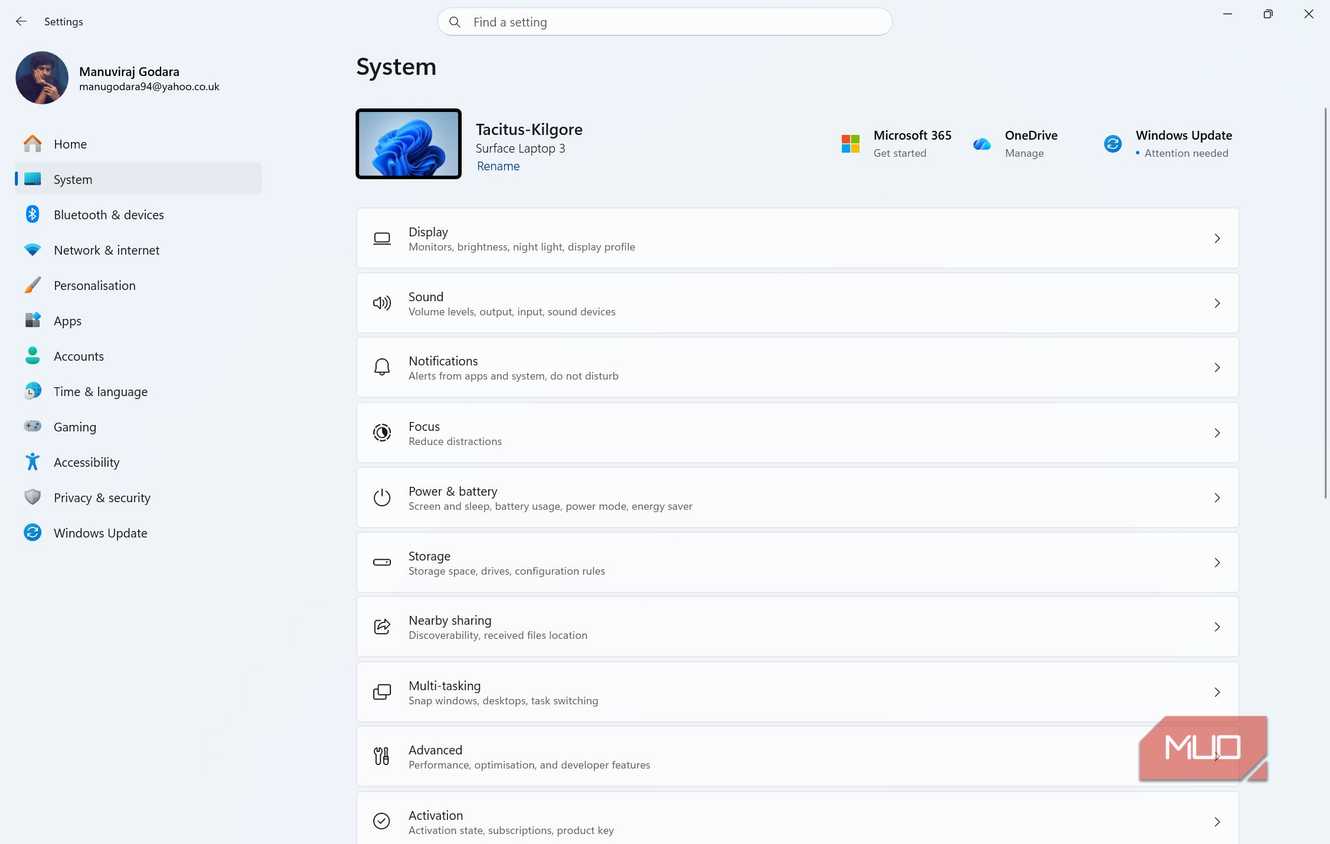Click the Privacy & security shield icon
1330x844 pixels.
(x=33, y=497)
